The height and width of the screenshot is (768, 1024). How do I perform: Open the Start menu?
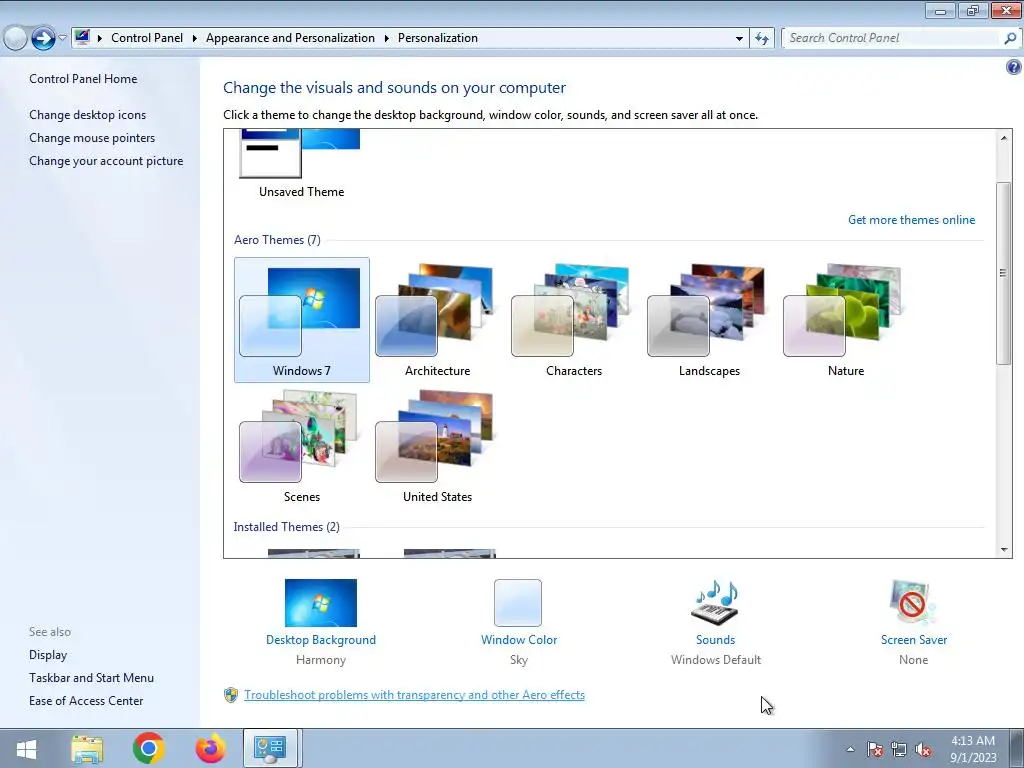coord(26,748)
